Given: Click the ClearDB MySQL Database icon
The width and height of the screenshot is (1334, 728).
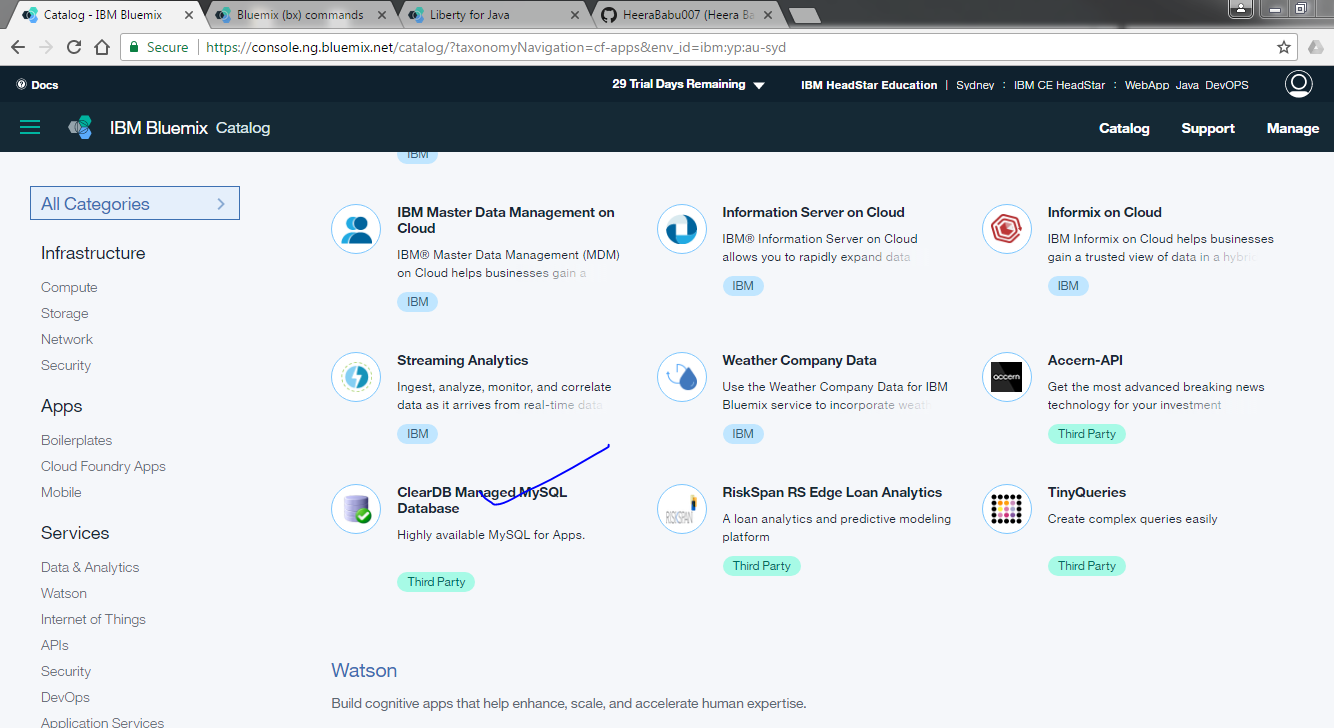Looking at the screenshot, I should (357, 509).
